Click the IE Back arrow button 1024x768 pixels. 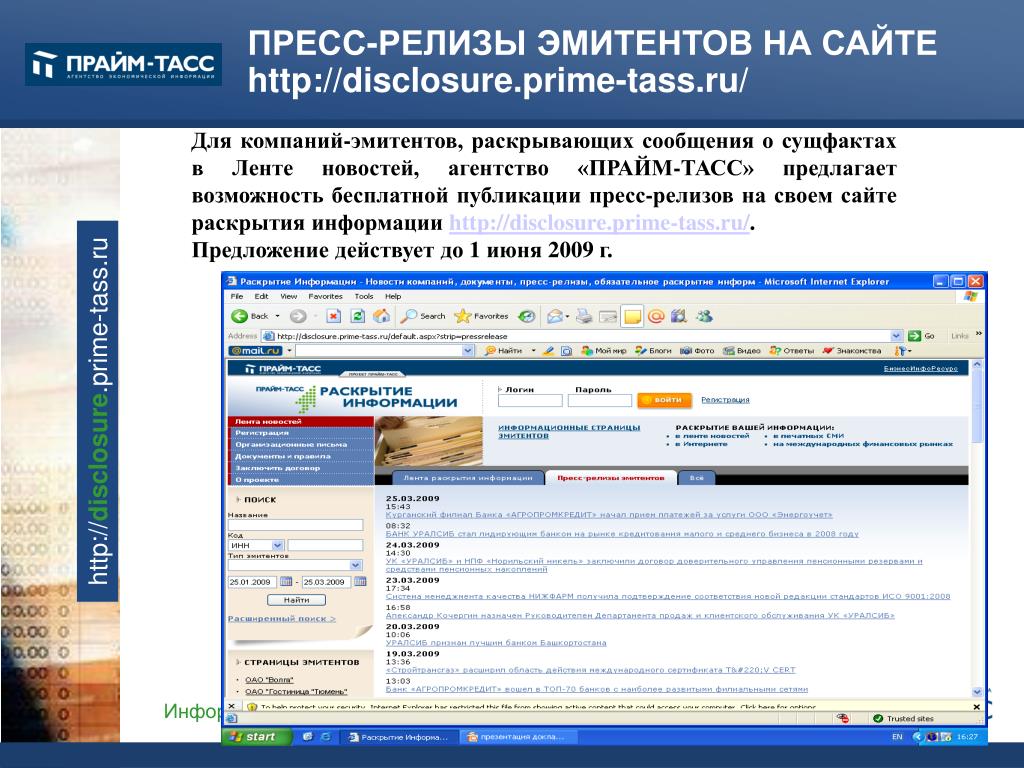(240, 316)
